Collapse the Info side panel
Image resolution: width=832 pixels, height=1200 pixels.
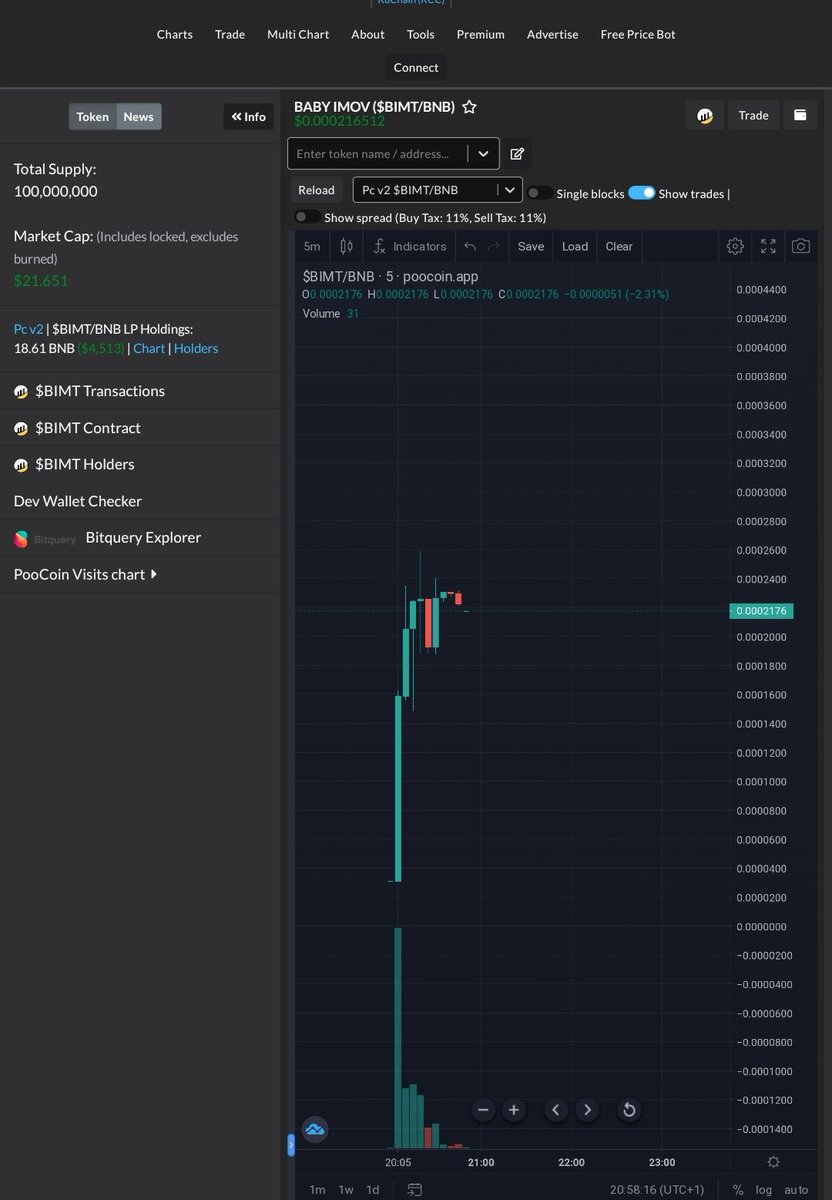[x=248, y=117]
